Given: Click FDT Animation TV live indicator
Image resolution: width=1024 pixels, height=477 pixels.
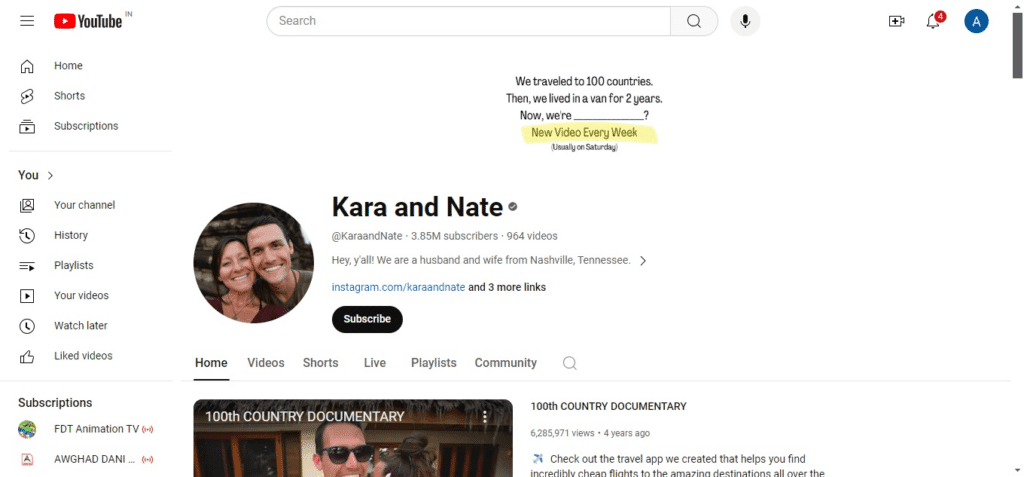Looking at the screenshot, I should tap(148, 429).
